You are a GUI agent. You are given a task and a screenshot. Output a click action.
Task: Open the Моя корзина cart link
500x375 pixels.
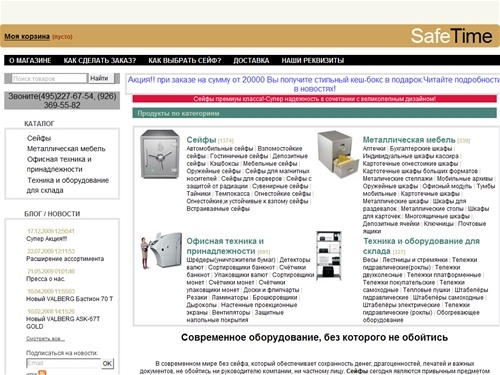click(x=27, y=37)
